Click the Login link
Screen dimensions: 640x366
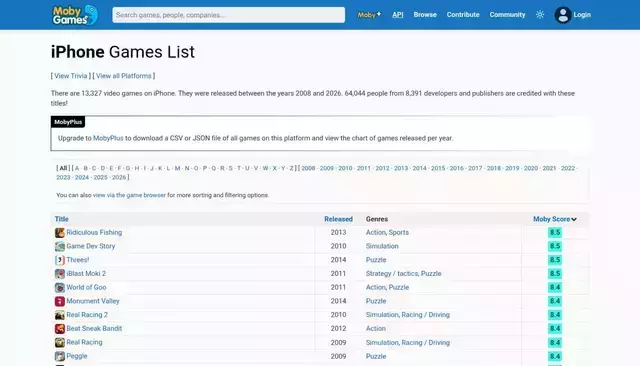(x=582, y=15)
